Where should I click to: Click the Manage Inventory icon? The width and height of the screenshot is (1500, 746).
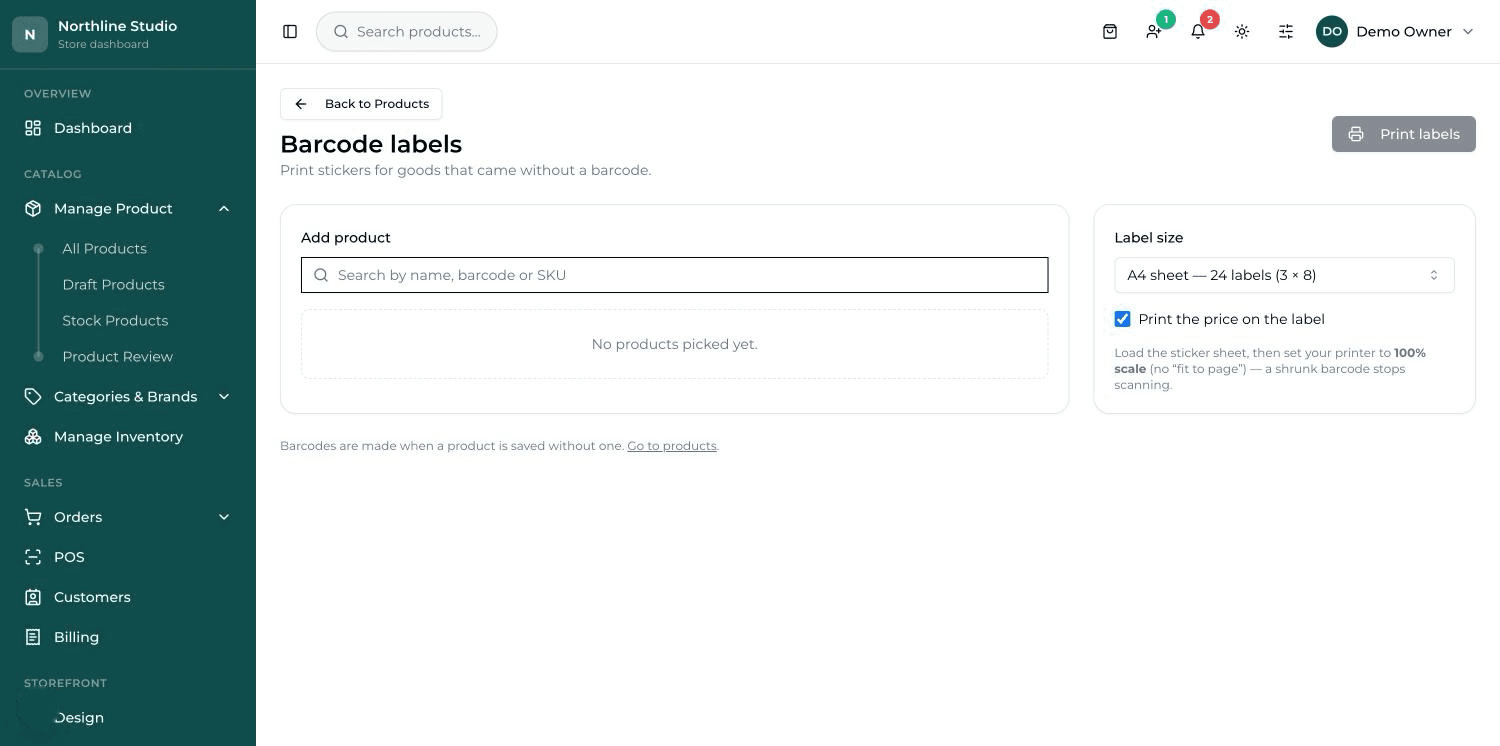pos(33,436)
